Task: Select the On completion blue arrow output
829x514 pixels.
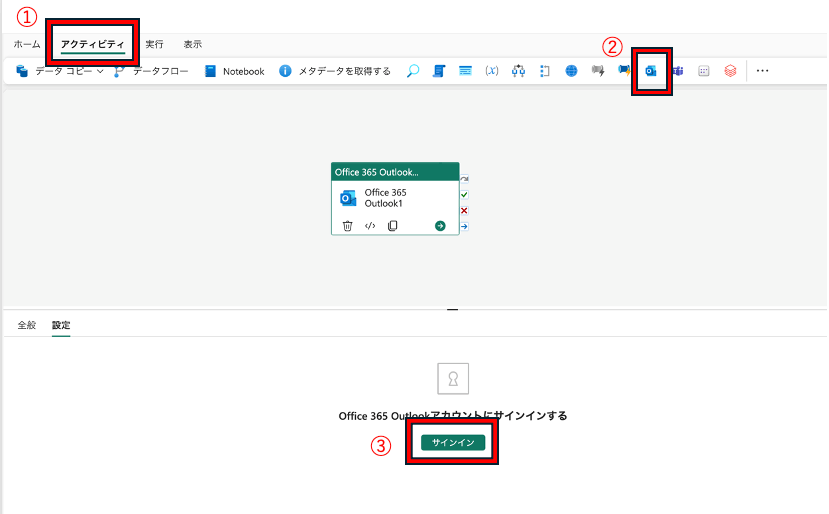Action: (x=464, y=226)
